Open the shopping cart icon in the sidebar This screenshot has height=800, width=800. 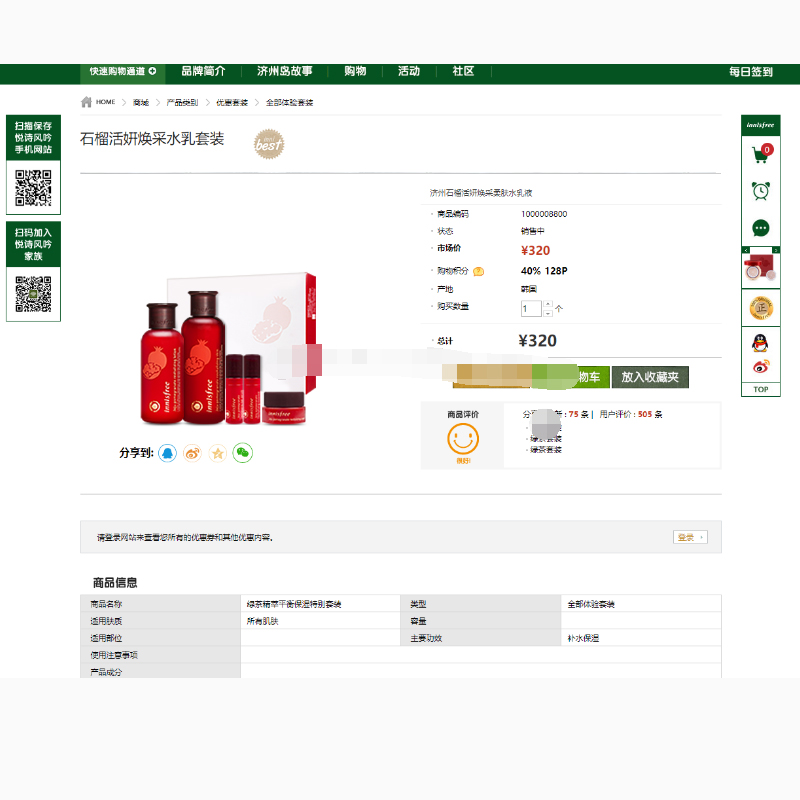click(762, 154)
